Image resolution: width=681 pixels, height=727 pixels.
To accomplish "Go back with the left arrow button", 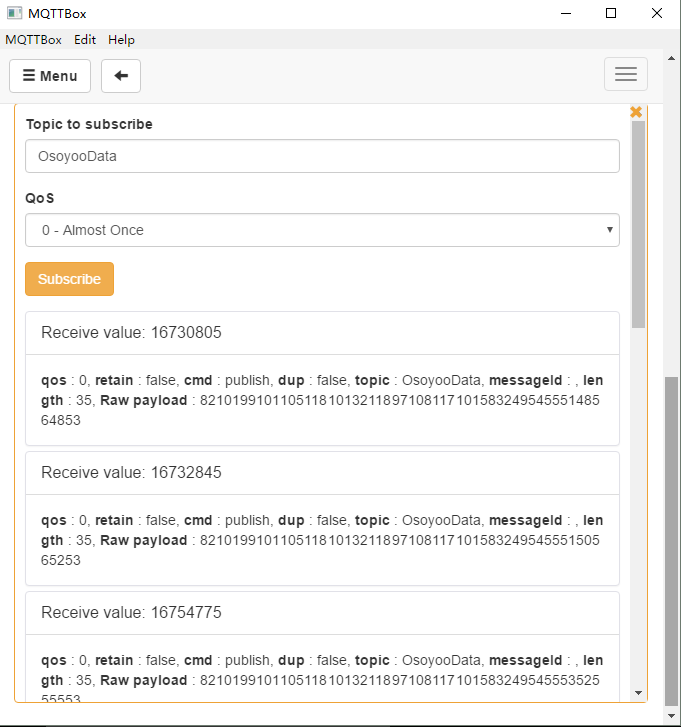I will pos(121,76).
